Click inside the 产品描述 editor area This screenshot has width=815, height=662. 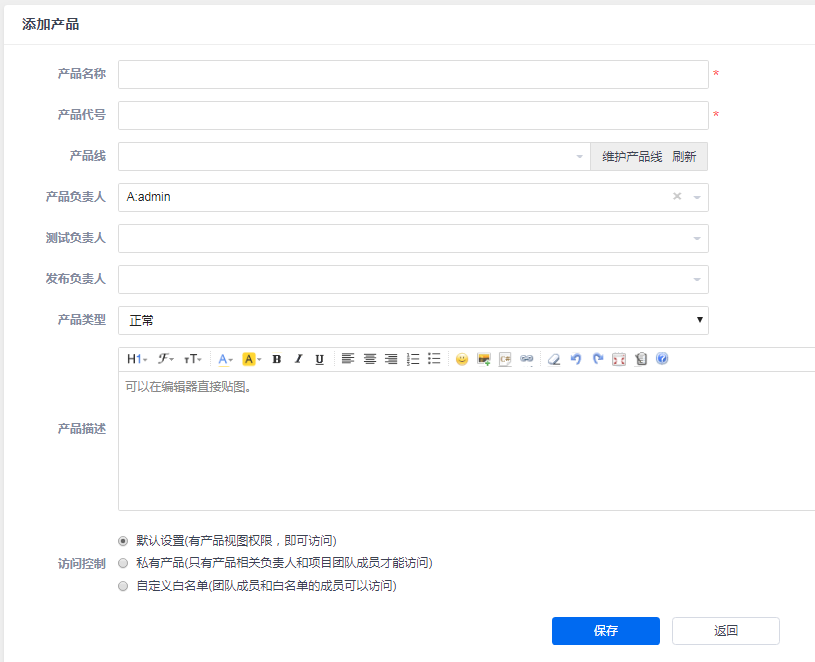click(x=466, y=441)
